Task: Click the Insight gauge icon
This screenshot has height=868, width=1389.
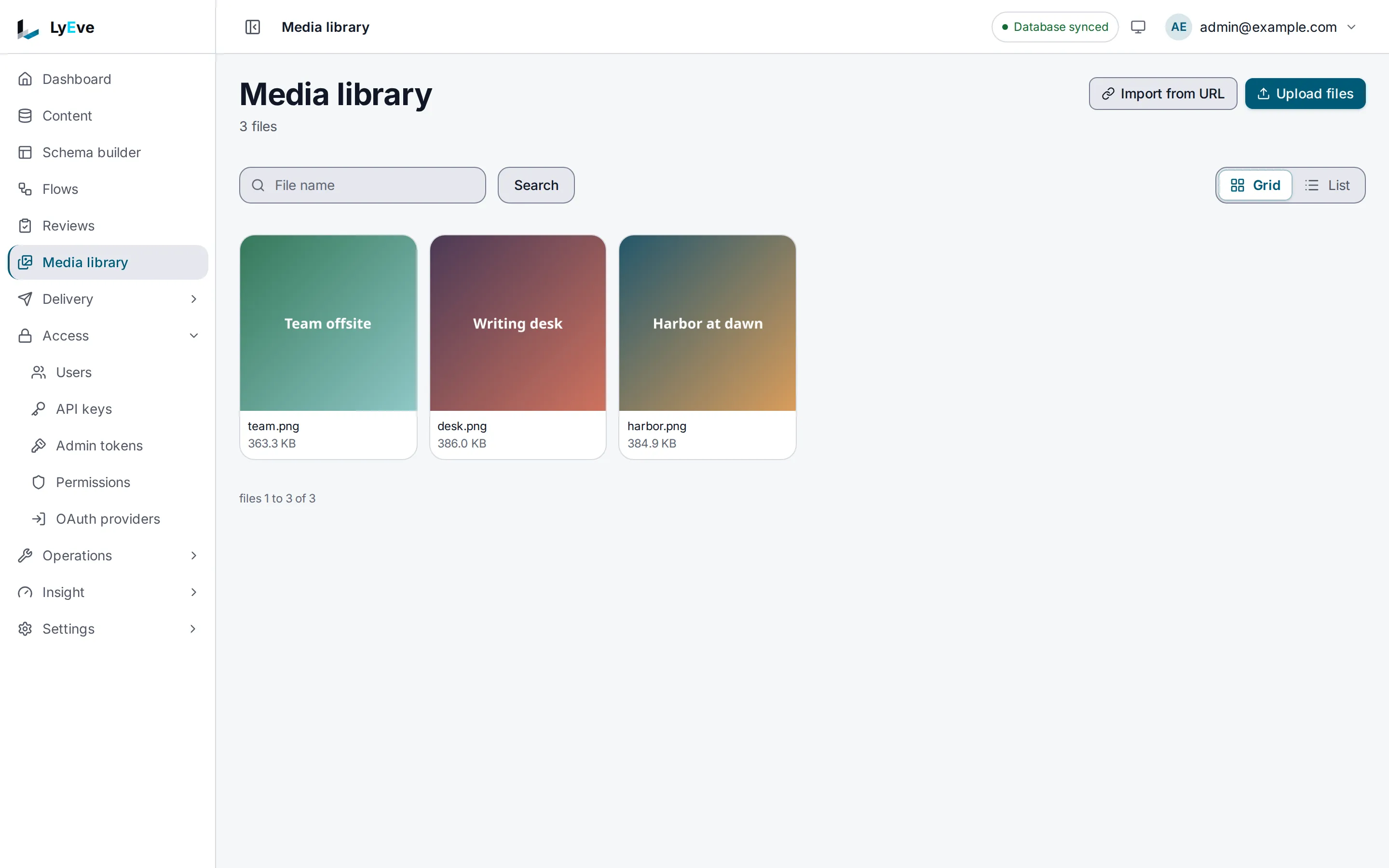Action: click(25, 593)
